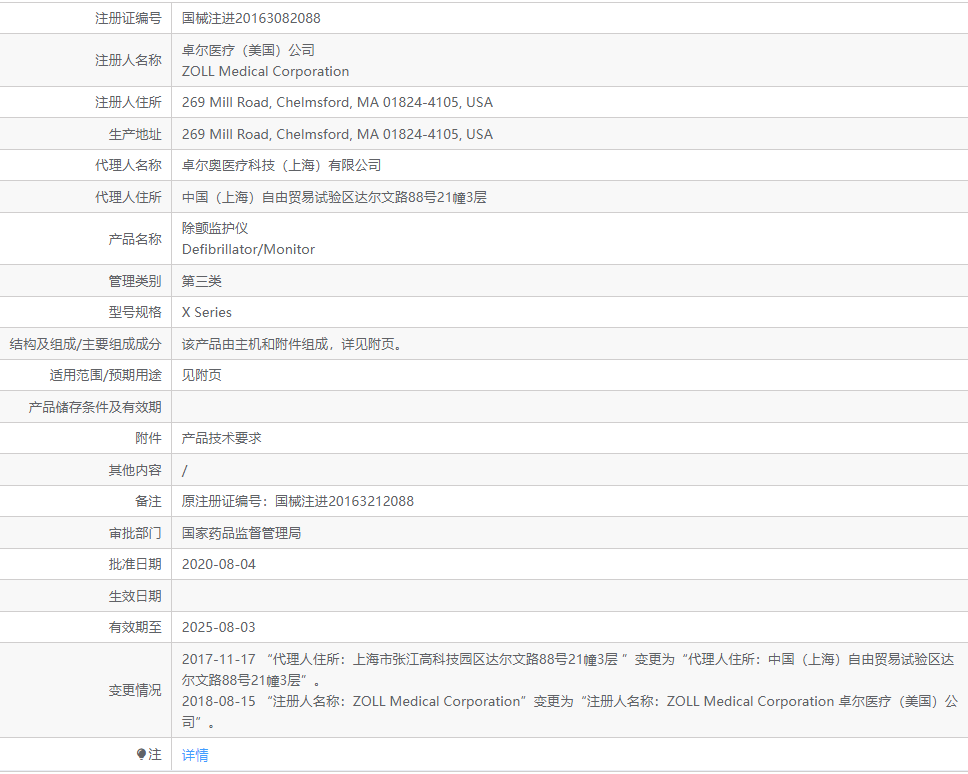Select the text 卓尔医疗（美国）公司
The image size is (968, 774).
(248, 50)
